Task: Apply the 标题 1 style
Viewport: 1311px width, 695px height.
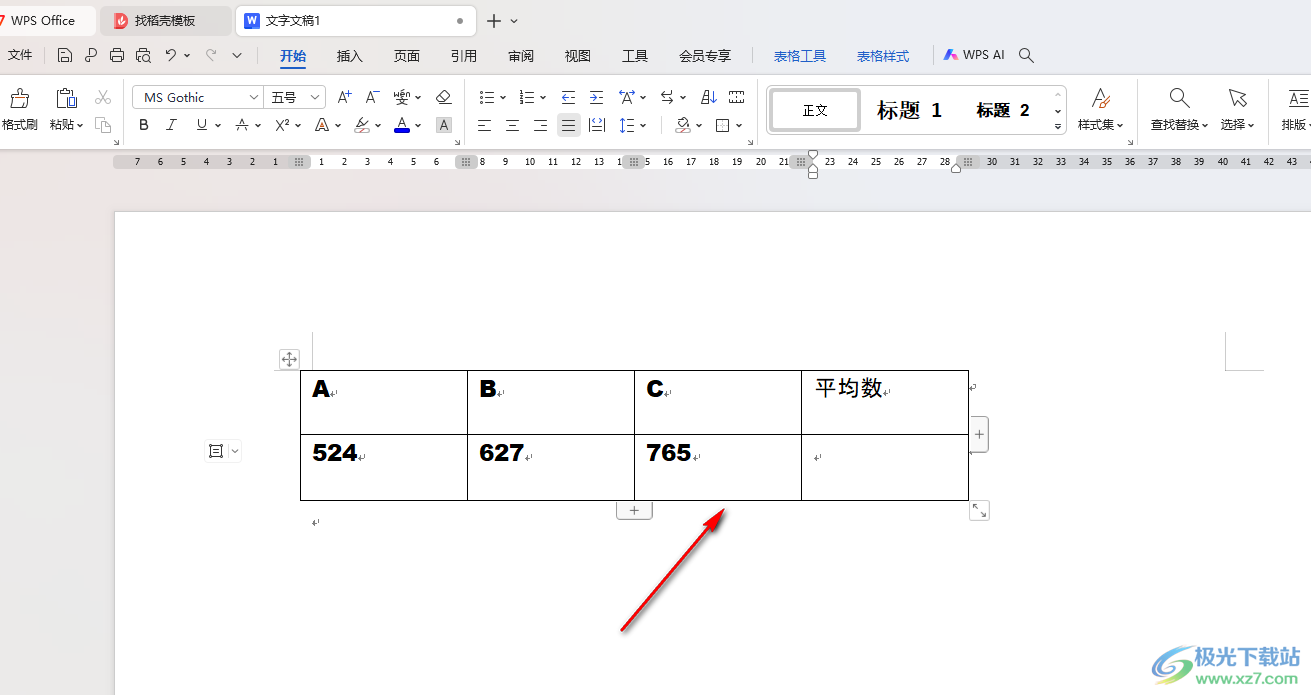Action: click(910, 110)
